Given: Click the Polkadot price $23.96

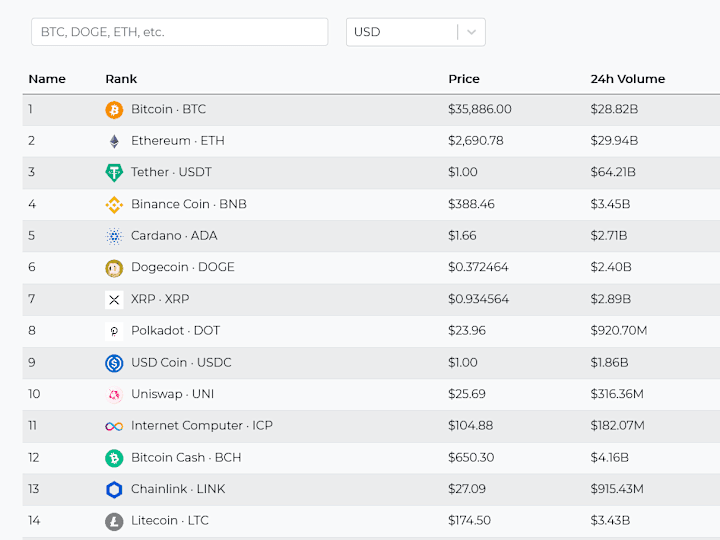Looking at the screenshot, I should click(x=467, y=331).
